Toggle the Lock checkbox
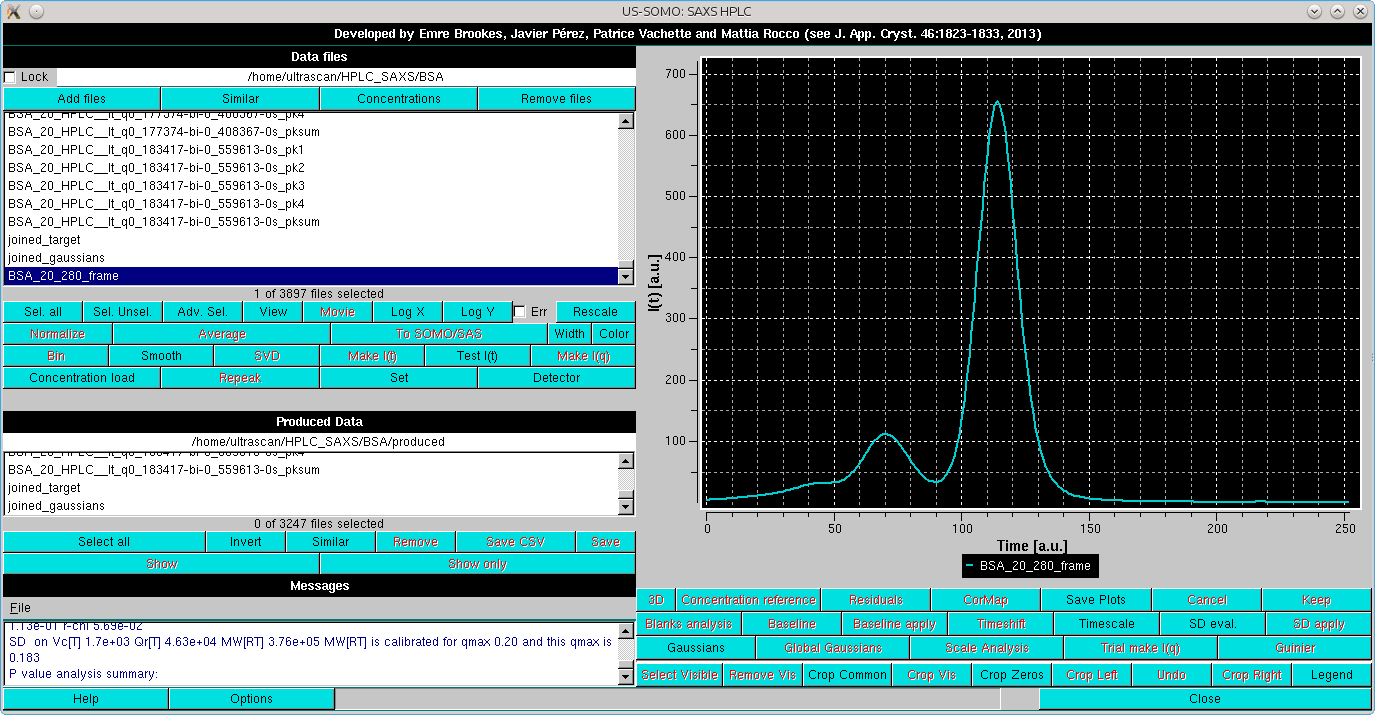1375x715 pixels. [10, 77]
